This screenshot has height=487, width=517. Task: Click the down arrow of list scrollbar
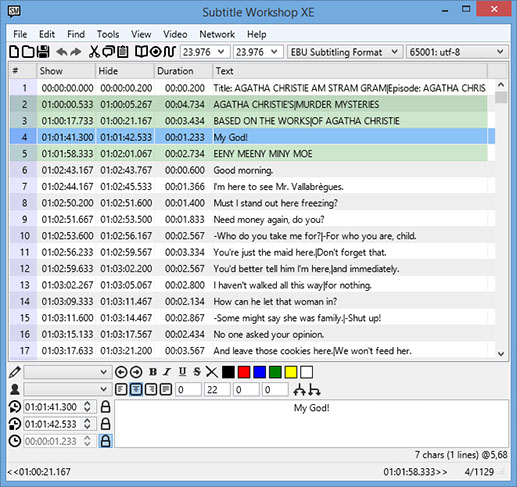click(501, 354)
